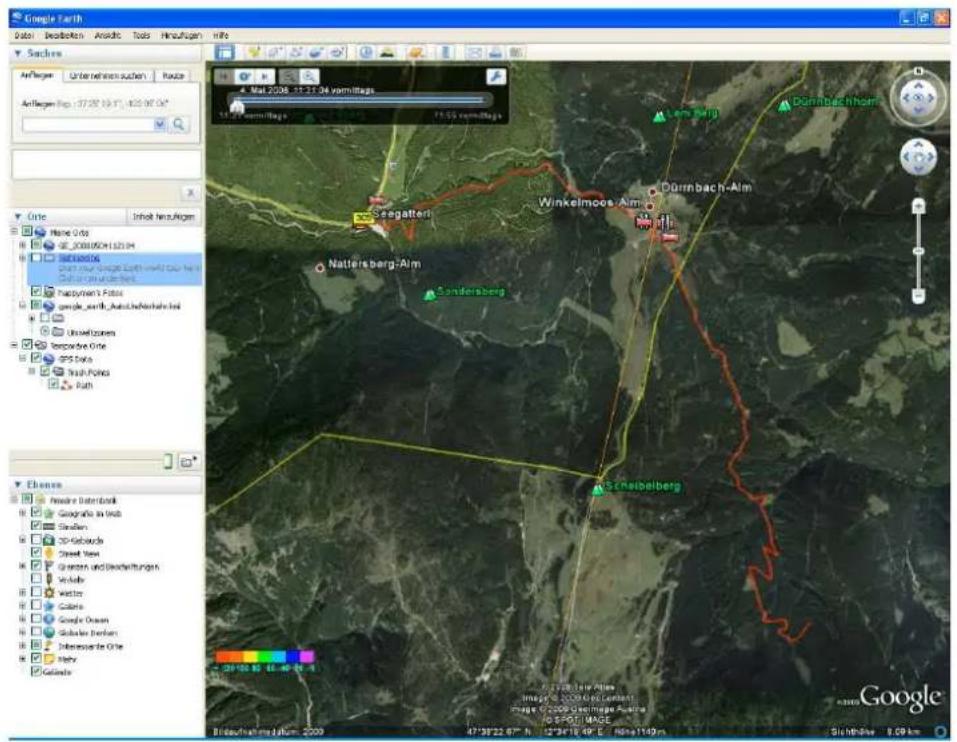Viewport: 957px width, 742px height.
Task: Click the time slider handle
Action: 237,107
